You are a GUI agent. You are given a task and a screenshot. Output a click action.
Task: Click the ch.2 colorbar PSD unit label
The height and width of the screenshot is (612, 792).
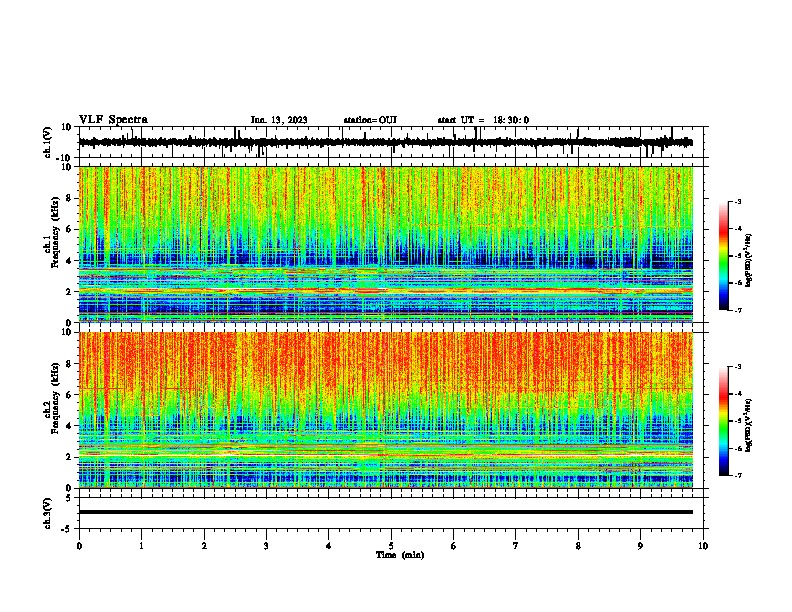click(x=748, y=425)
